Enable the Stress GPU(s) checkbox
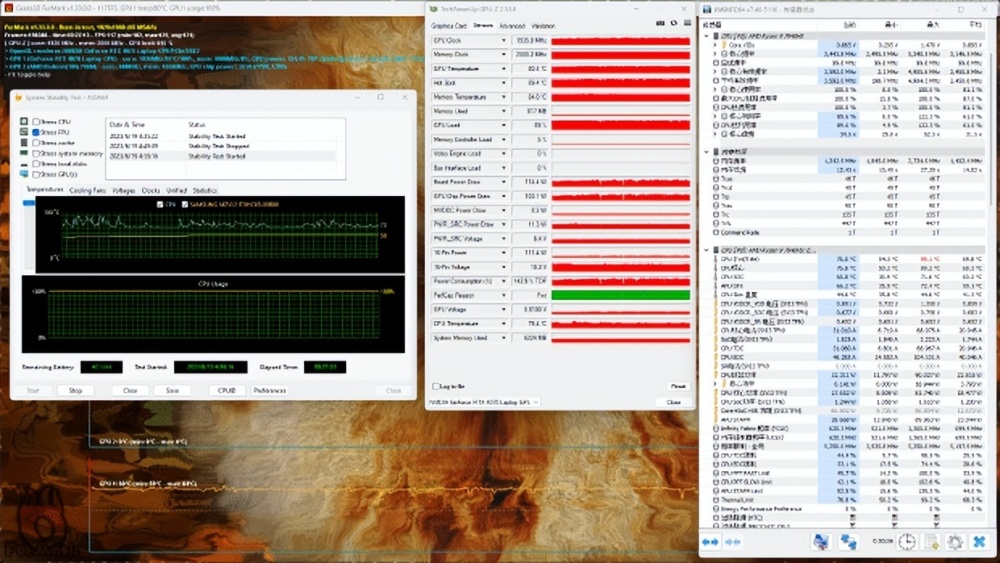This screenshot has width=1000, height=563. tap(36, 174)
